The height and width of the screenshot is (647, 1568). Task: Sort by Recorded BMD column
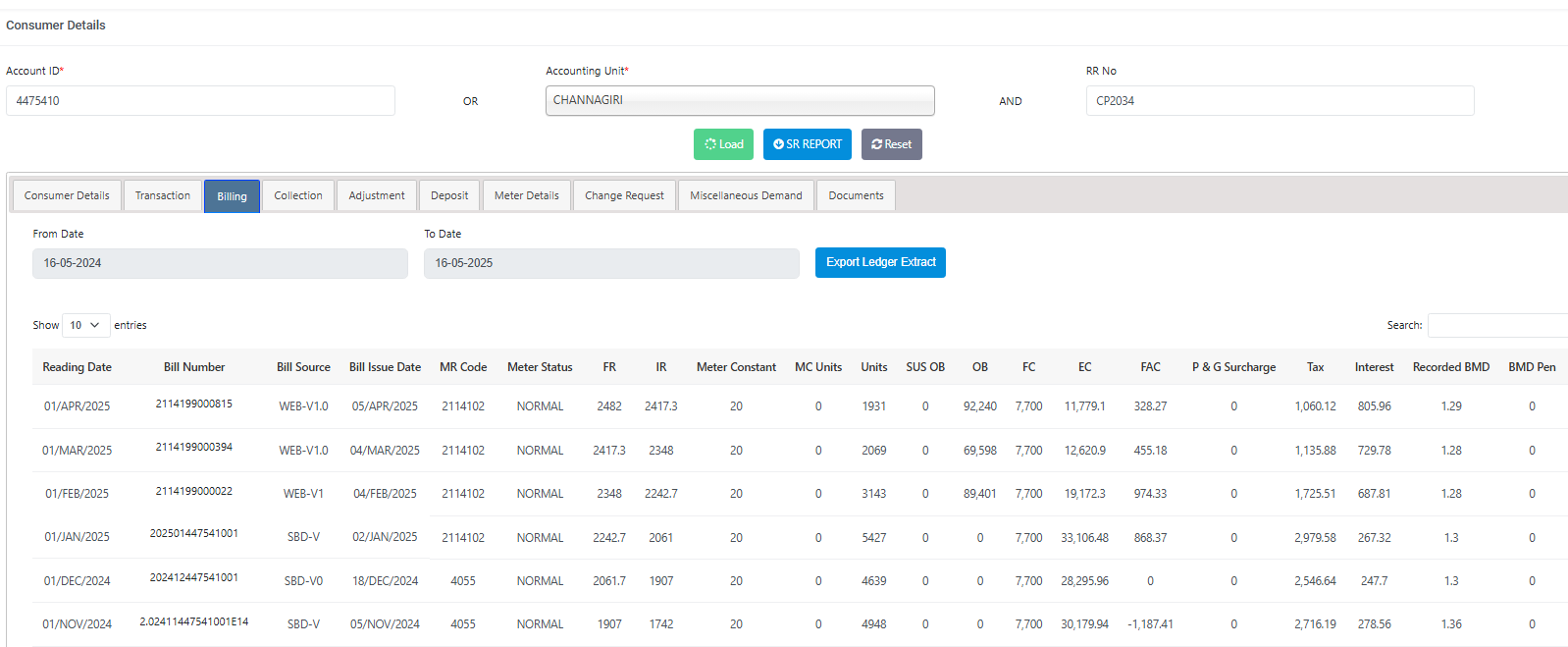click(1451, 367)
